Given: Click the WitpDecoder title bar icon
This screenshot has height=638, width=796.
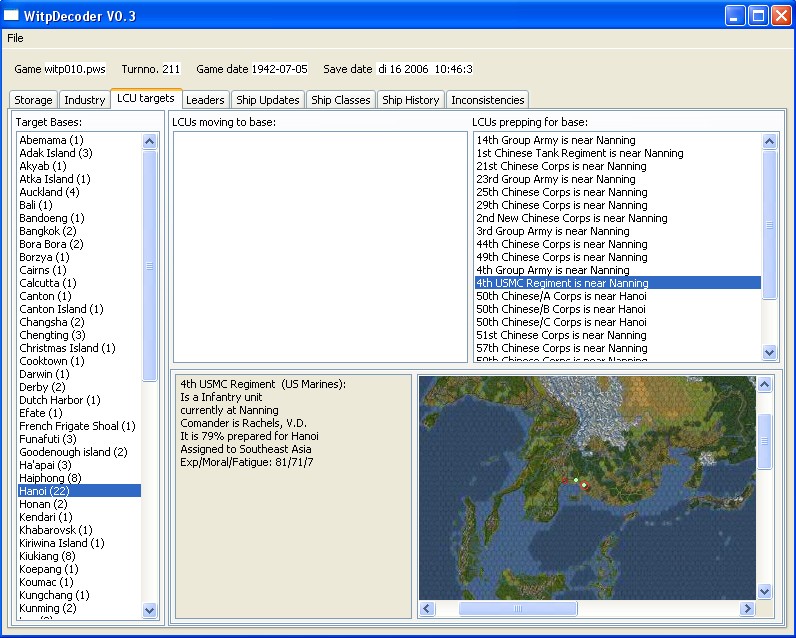Looking at the screenshot, I should [x=12, y=15].
